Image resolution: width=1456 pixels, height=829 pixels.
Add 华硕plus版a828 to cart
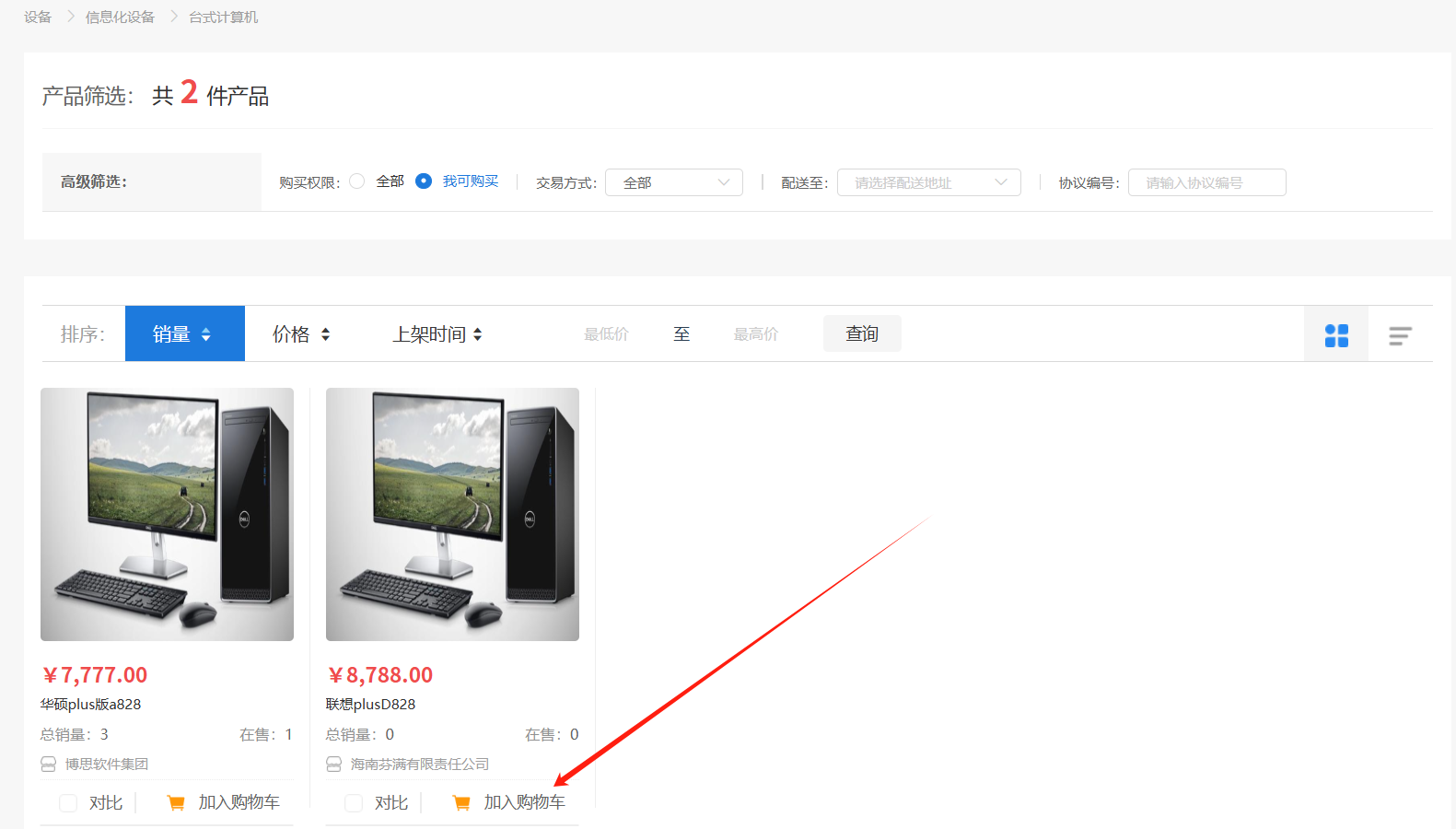click(224, 803)
